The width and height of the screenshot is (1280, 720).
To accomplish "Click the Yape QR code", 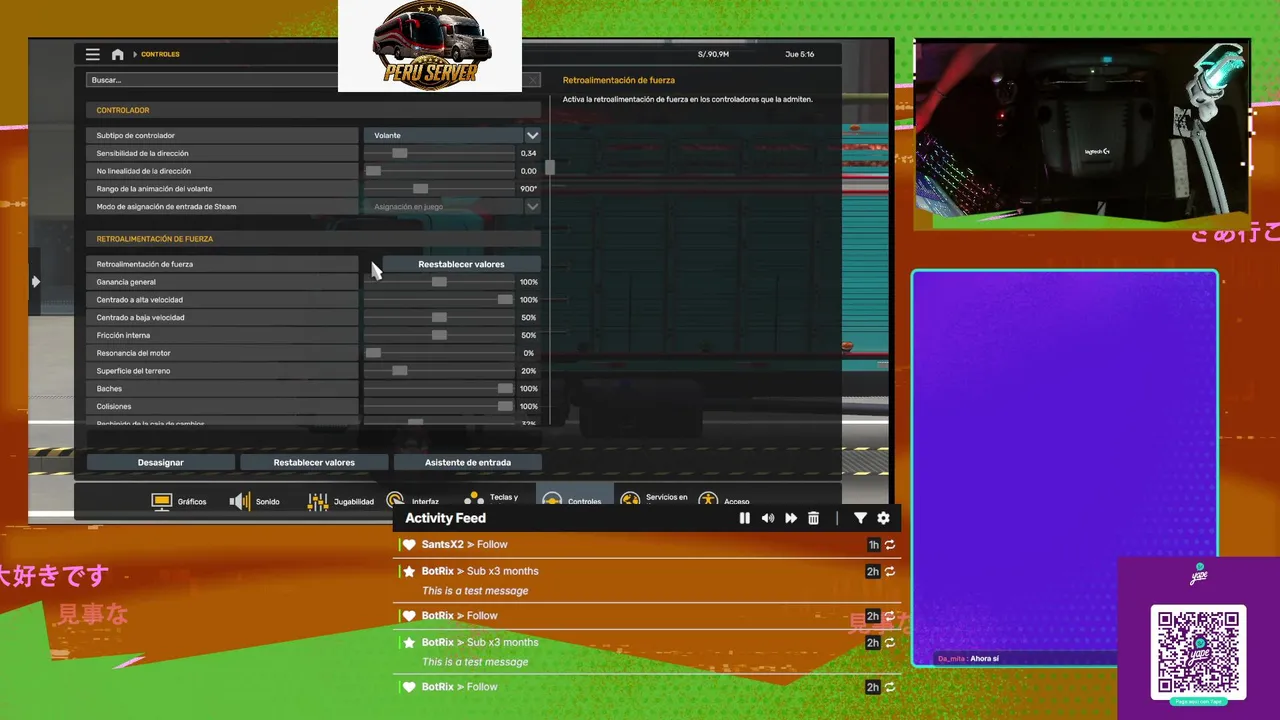I will (x=1198, y=652).
